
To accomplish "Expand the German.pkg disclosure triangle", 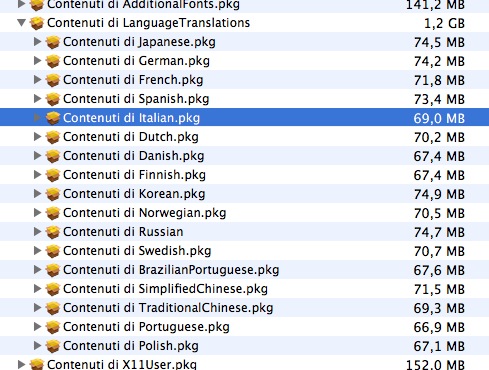I will point(38,61).
